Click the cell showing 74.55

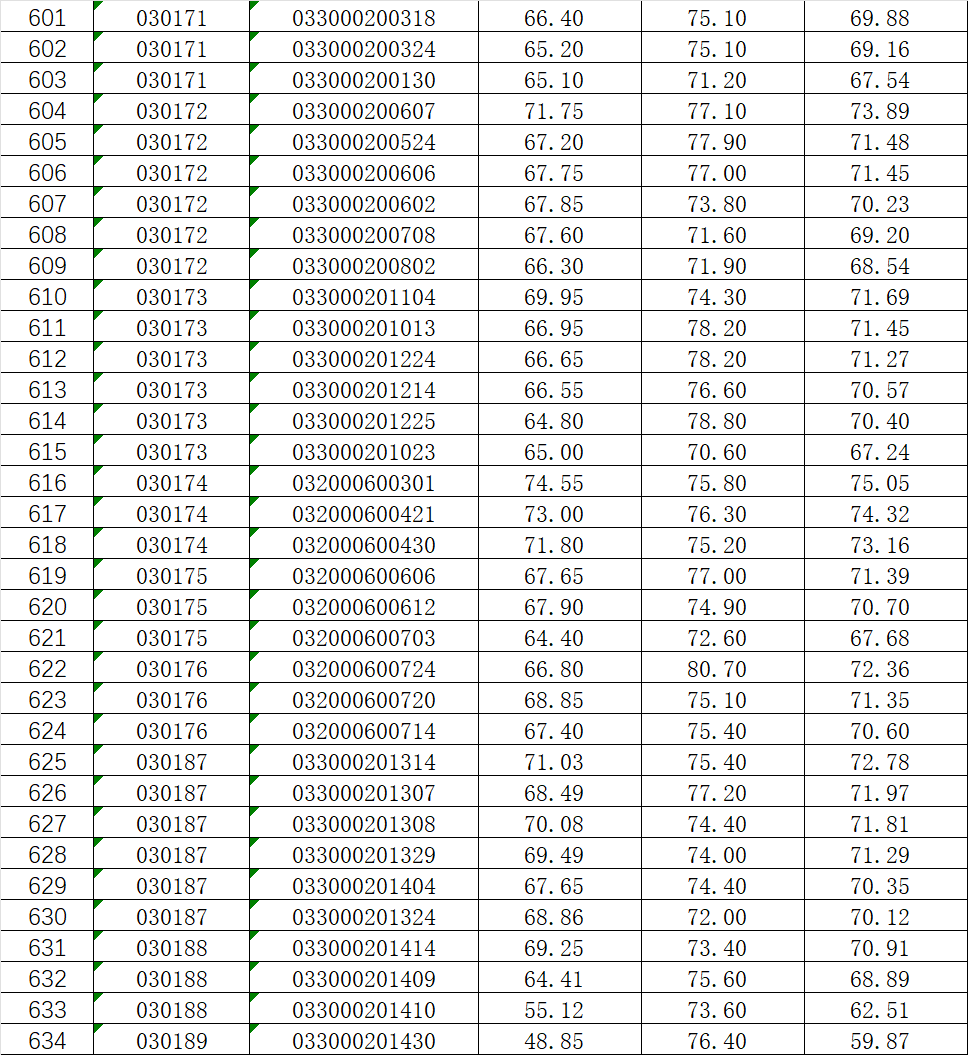(553, 483)
